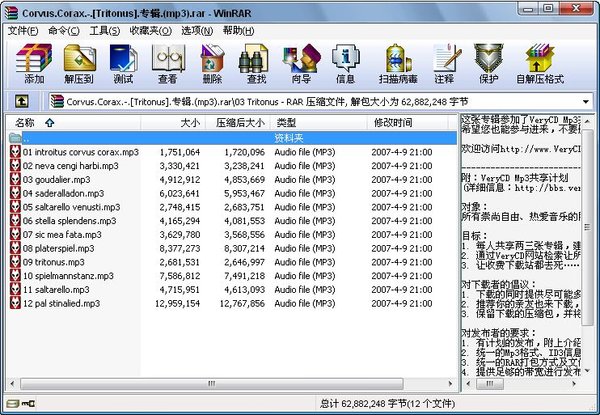Open the Help (帮助) menu
600x415 pixels.
click(238, 31)
